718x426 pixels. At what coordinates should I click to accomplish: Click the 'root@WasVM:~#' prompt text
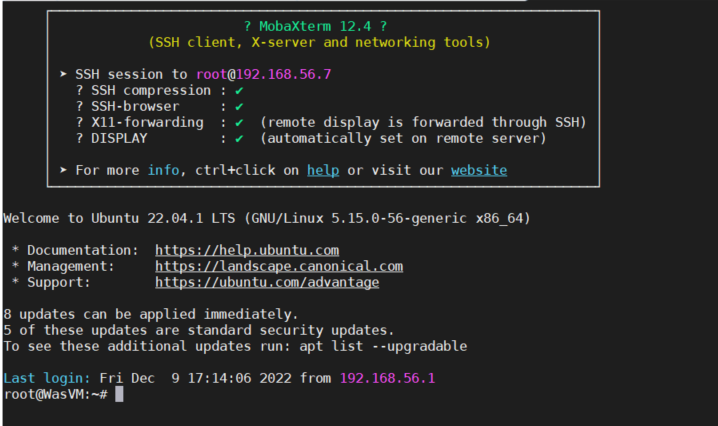point(55,394)
